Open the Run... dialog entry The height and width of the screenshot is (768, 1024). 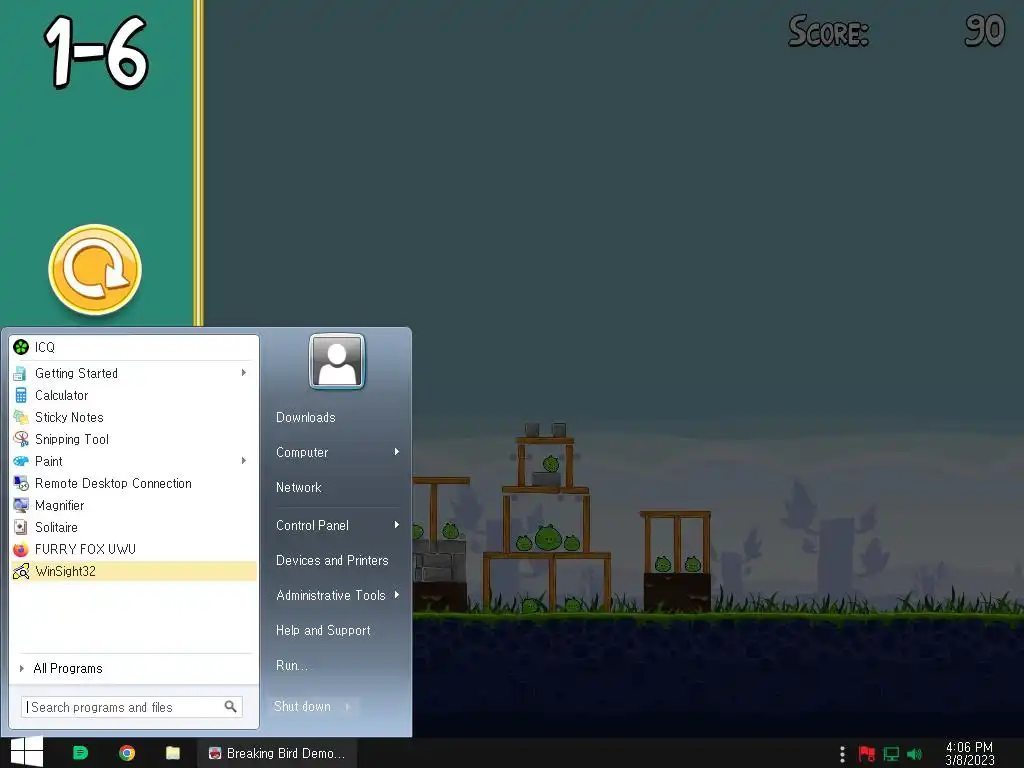291,665
